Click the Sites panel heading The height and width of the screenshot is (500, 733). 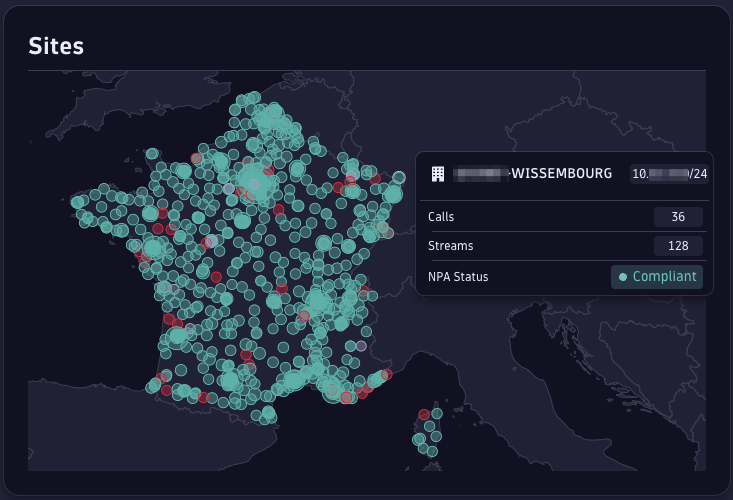(x=56, y=45)
